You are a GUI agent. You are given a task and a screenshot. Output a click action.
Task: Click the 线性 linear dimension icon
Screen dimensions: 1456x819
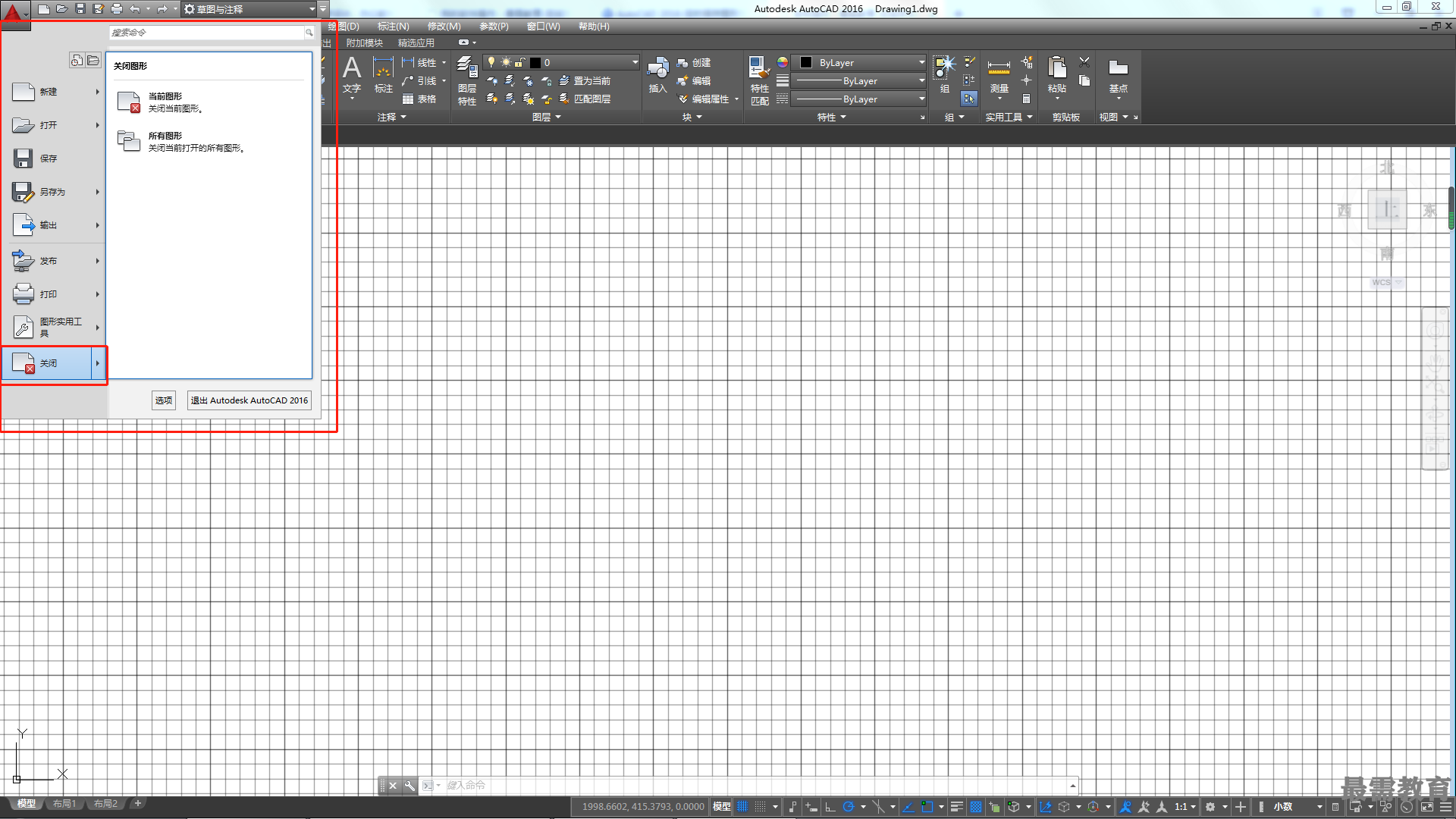pos(408,62)
